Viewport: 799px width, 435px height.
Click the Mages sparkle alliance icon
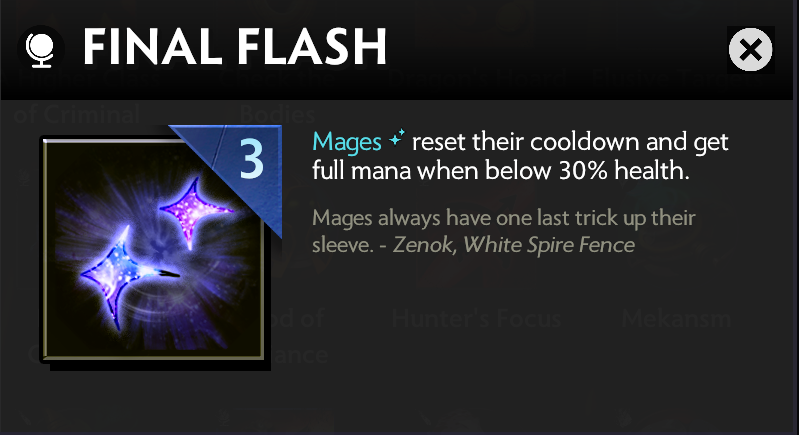click(396, 138)
